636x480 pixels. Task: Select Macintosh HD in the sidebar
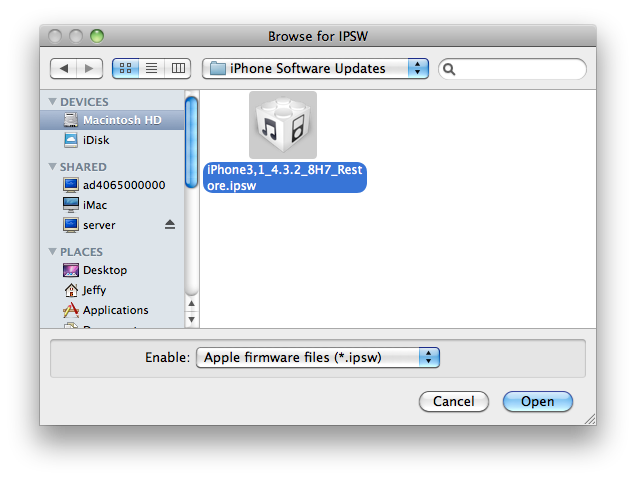112,120
